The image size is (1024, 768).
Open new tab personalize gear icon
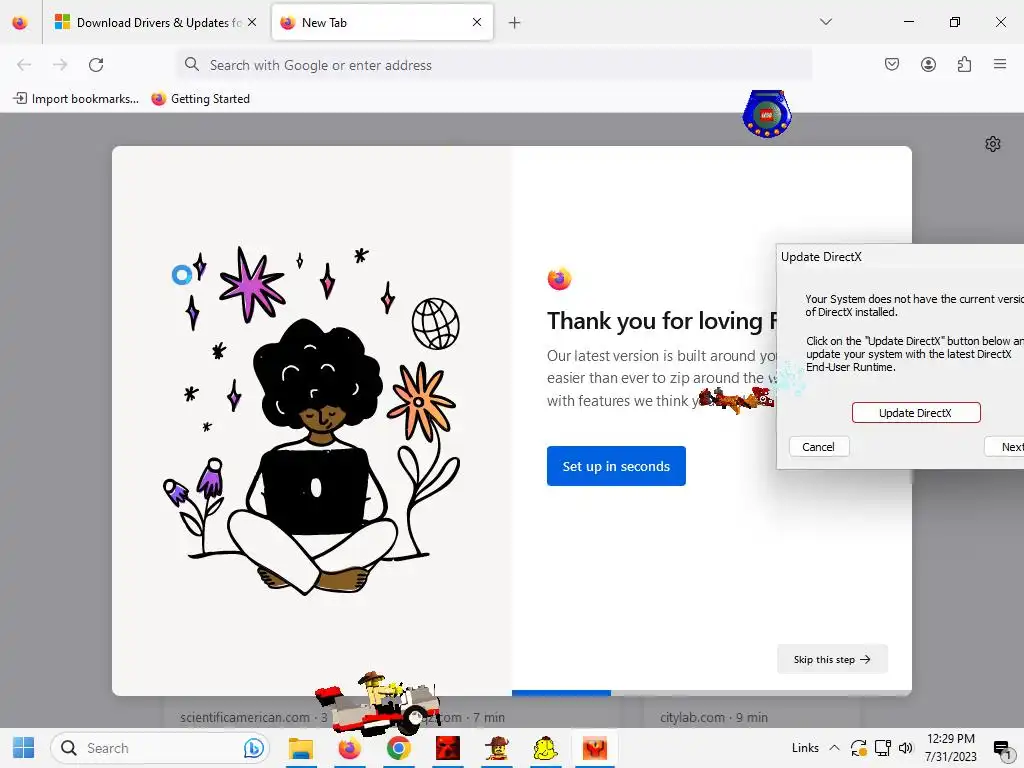[993, 144]
